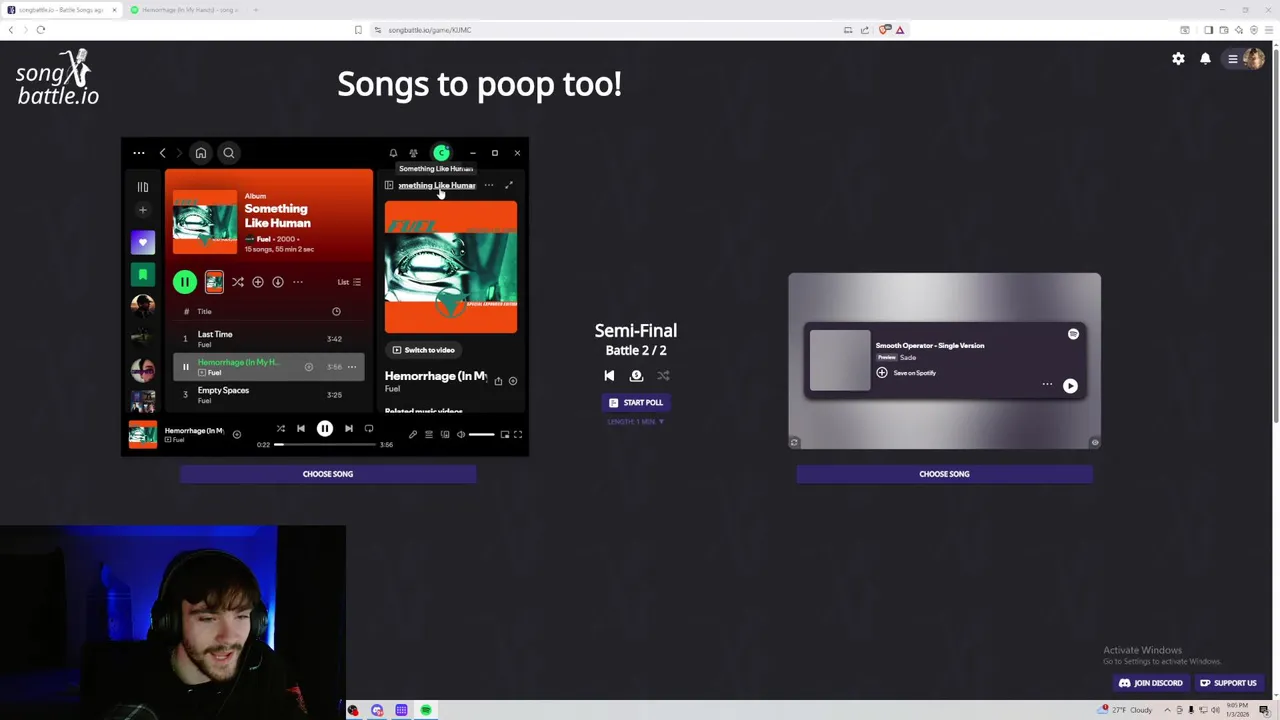Pause playback in the Spotify player bar
The image size is (1280, 720).
(325, 429)
